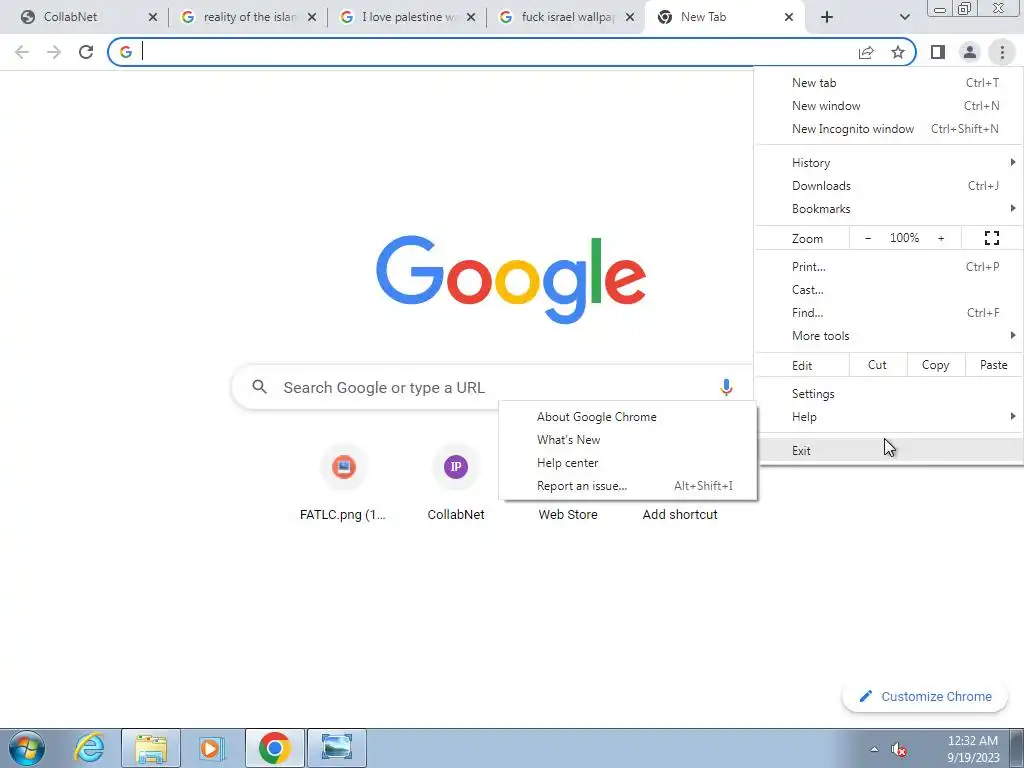Click Cut in the Edit row
This screenshot has width=1024, height=768.
[878, 365]
